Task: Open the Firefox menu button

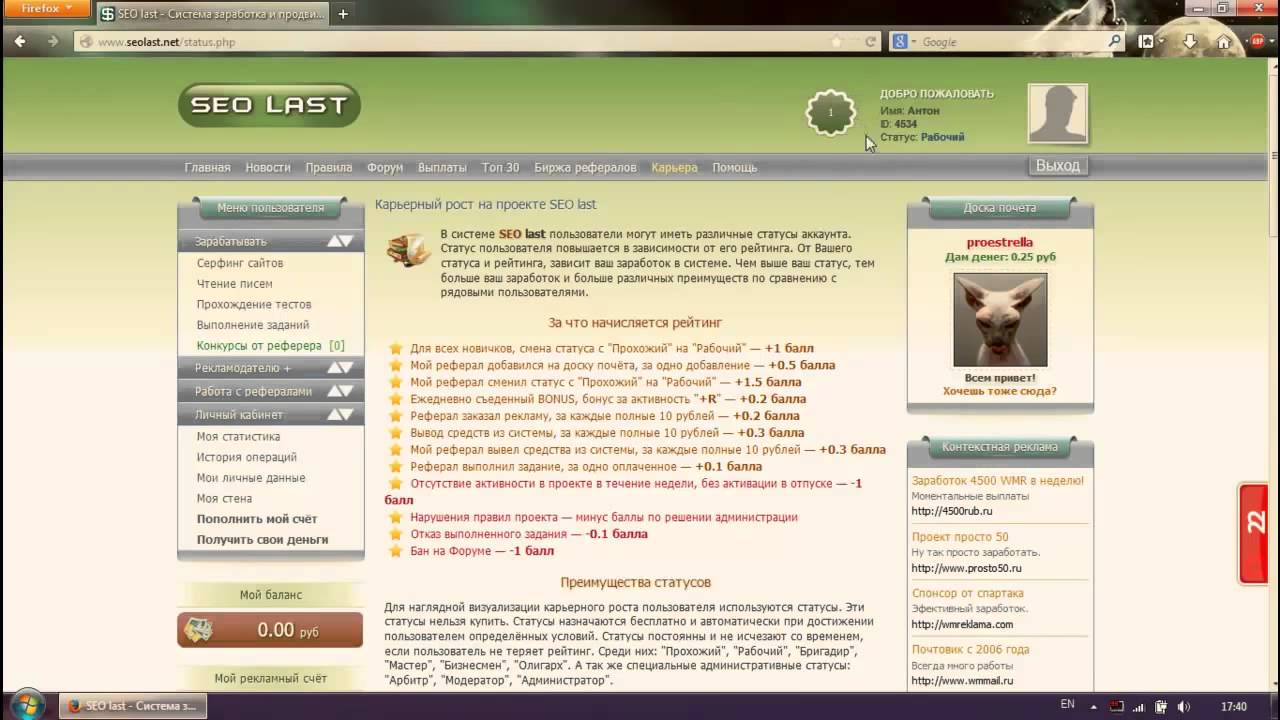Action: pyautogui.click(x=47, y=8)
